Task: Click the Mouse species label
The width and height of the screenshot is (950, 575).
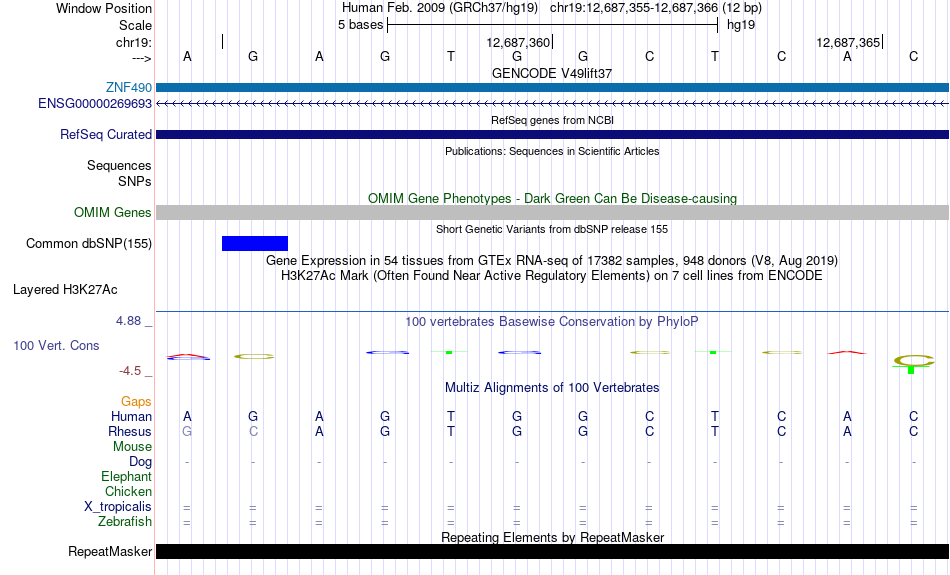Action: (x=132, y=447)
